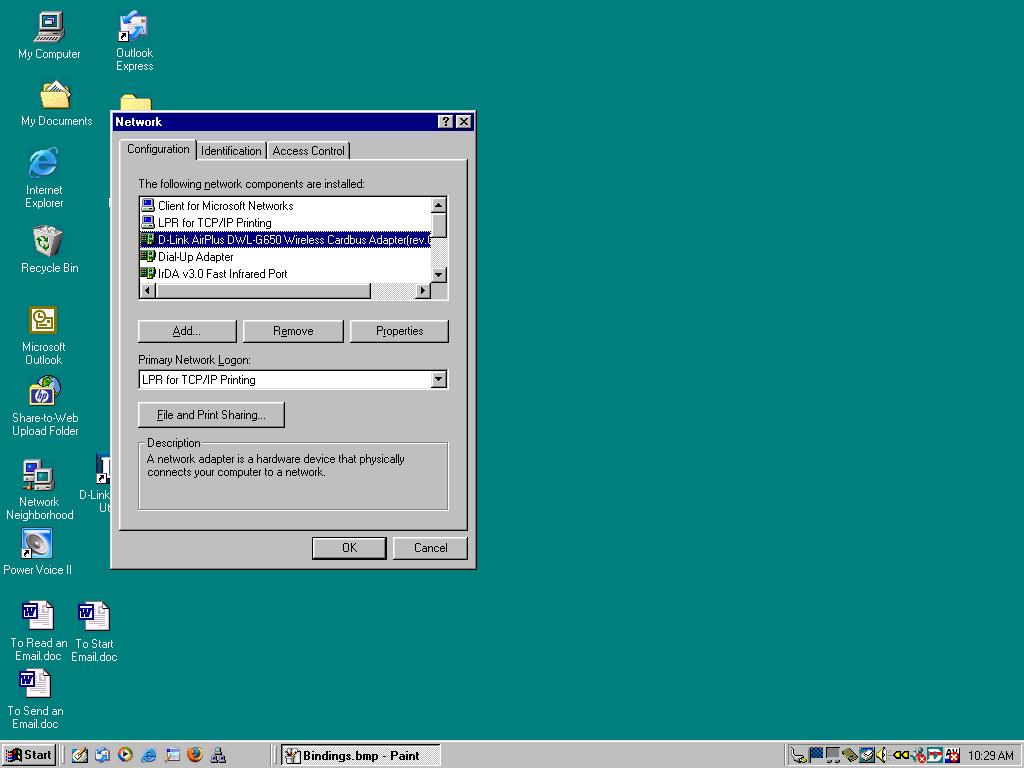Image resolution: width=1024 pixels, height=768 pixels.
Task: Launch Internet Explorer from desktop
Action: (x=44, y=178)
